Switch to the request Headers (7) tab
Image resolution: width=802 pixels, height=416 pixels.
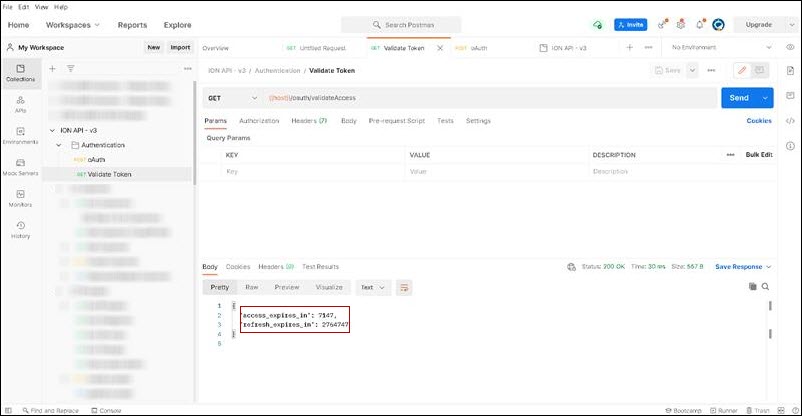[309, 121]
